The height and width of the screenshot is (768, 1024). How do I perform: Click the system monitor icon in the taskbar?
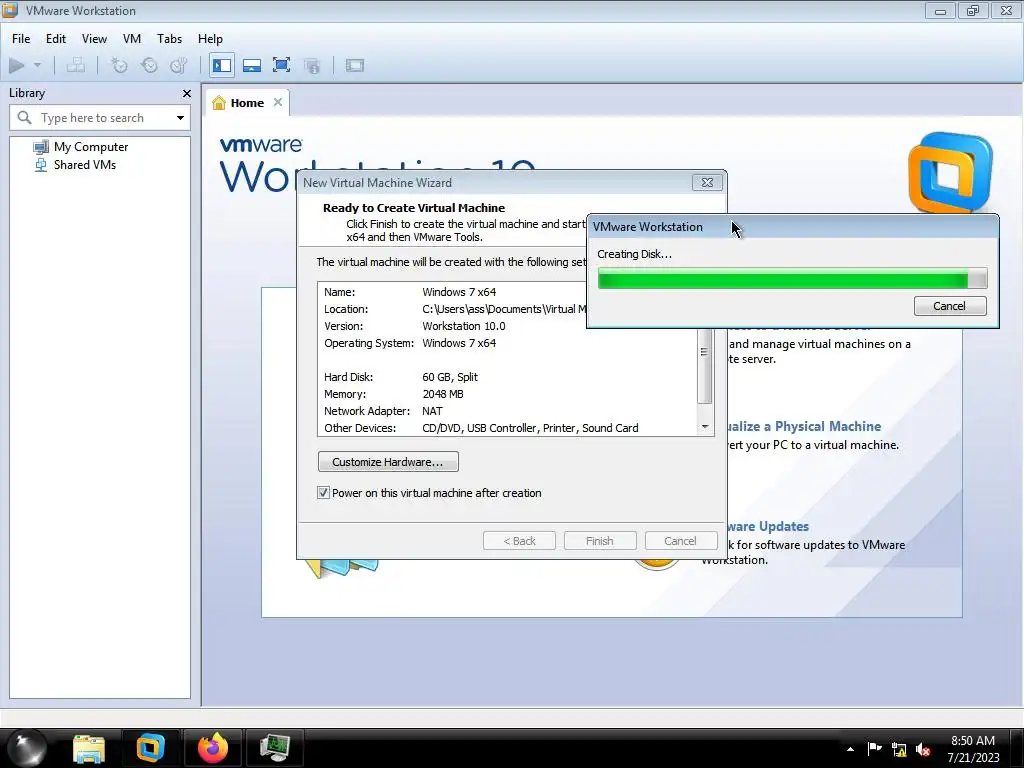[274, 748]
